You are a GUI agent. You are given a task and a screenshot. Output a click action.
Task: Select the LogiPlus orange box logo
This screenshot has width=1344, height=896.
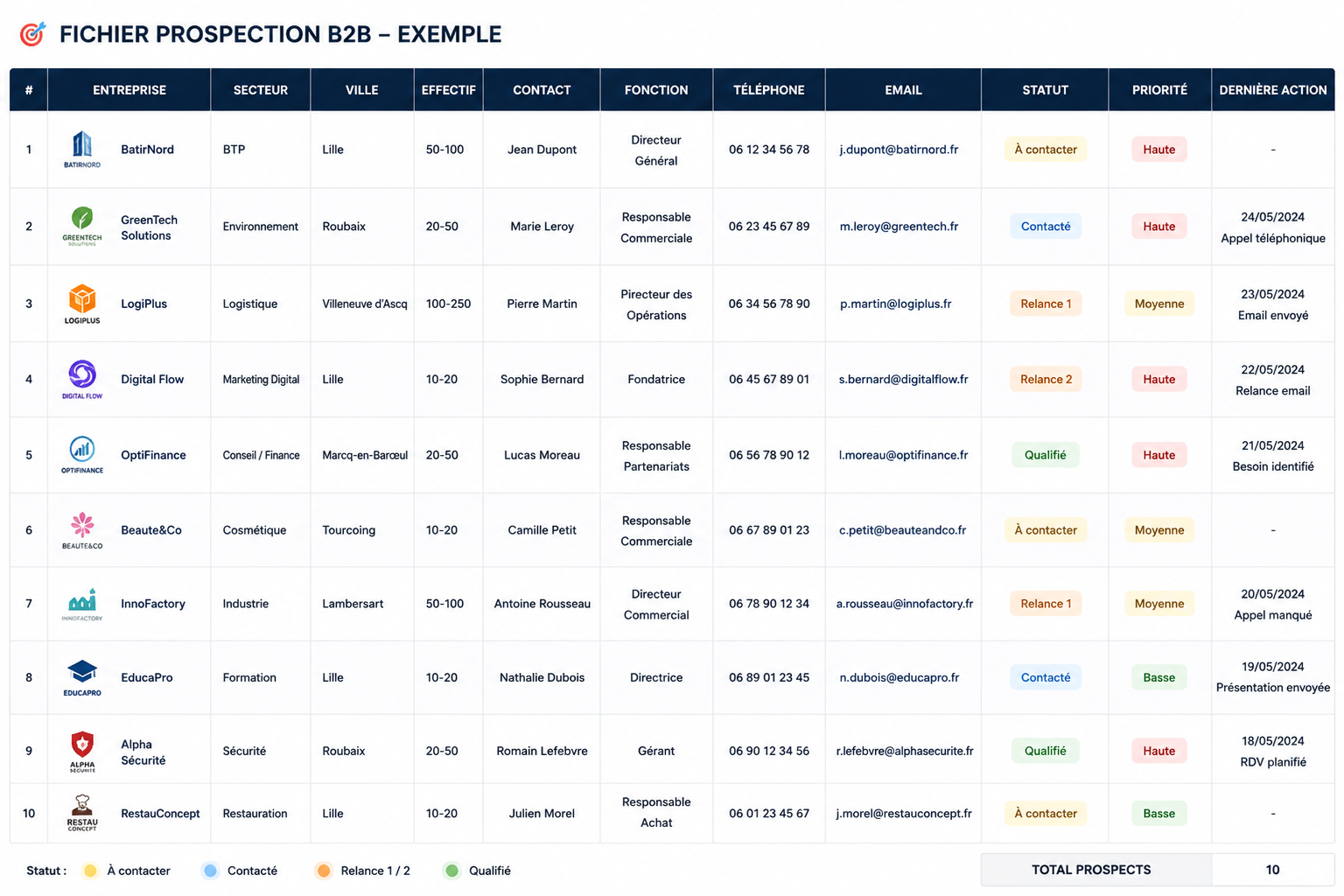[x=82, y=304]
